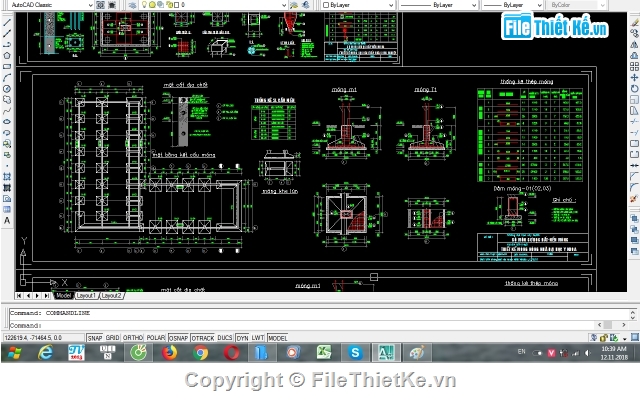
Task: Select the Erase modify tool
Action: [x=634, y=22]
